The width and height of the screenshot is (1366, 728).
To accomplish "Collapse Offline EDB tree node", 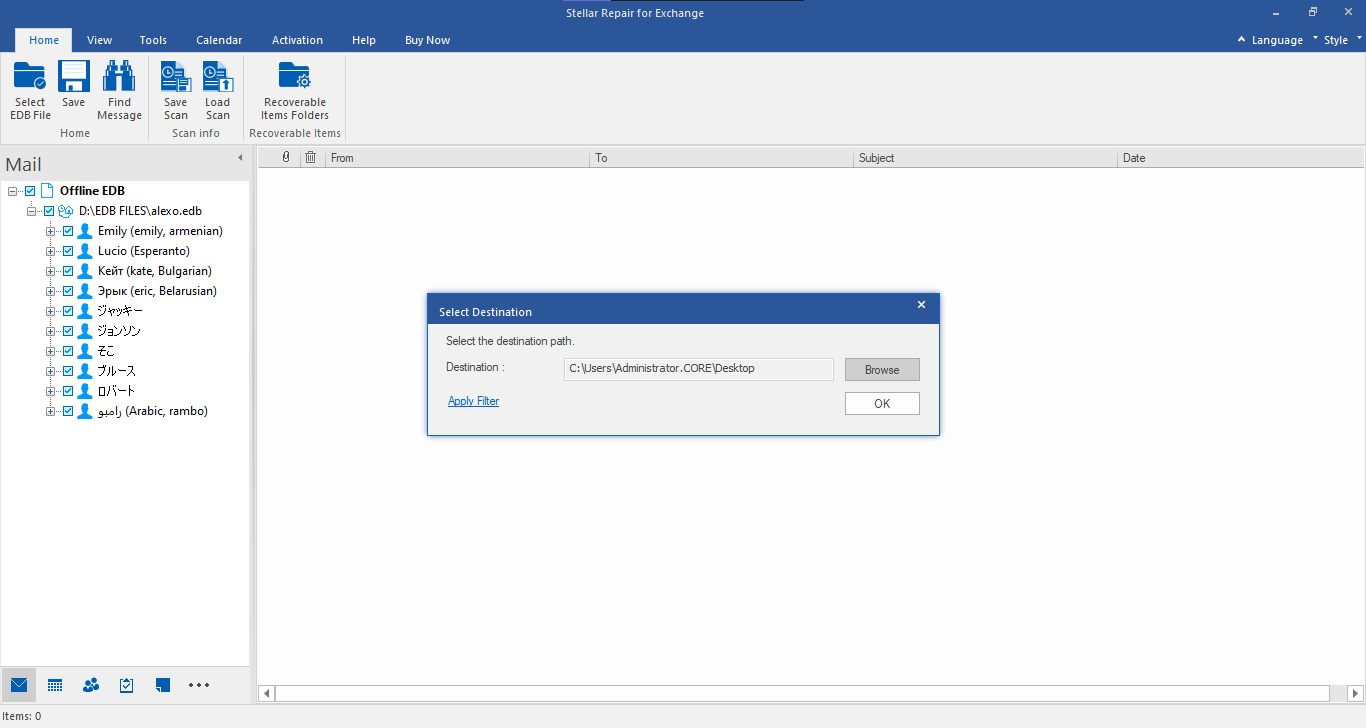I will click(x=12, y=191).
